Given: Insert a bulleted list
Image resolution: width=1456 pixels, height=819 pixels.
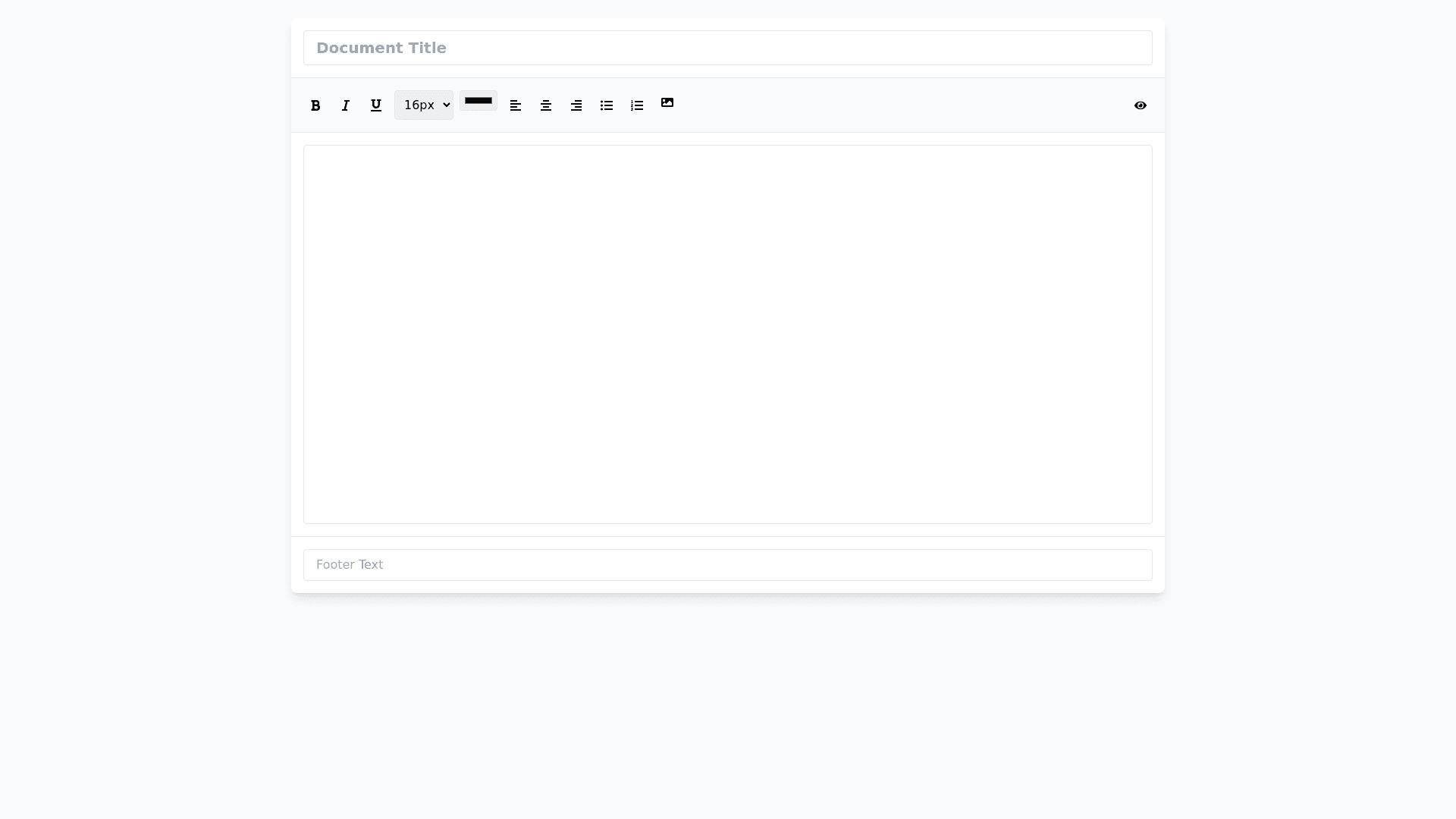Looking at the screenshot, I should click(607, 105).
